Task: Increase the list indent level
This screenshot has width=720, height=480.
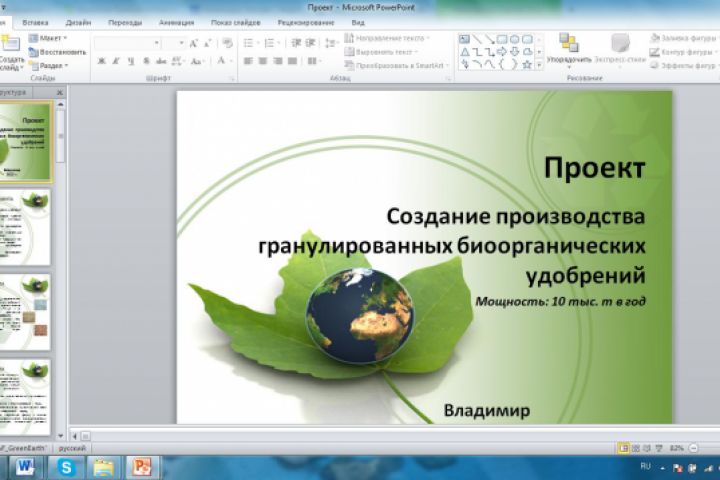Action: (x=311, y=43)
